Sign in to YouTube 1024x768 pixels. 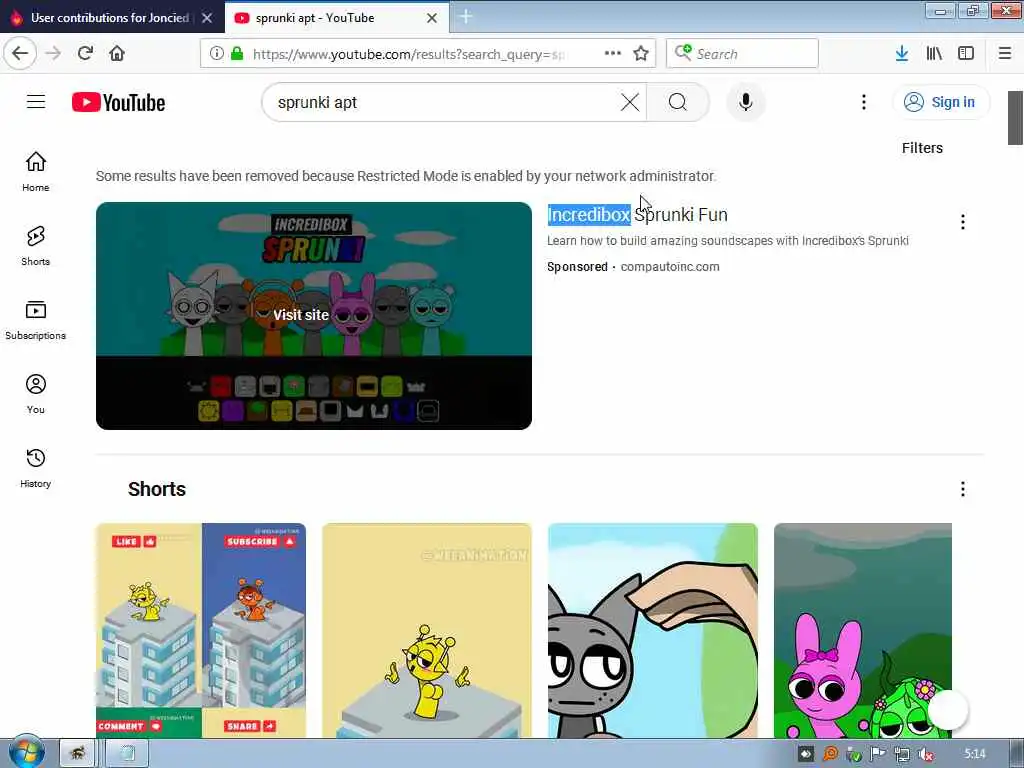(x=940, y=102)
